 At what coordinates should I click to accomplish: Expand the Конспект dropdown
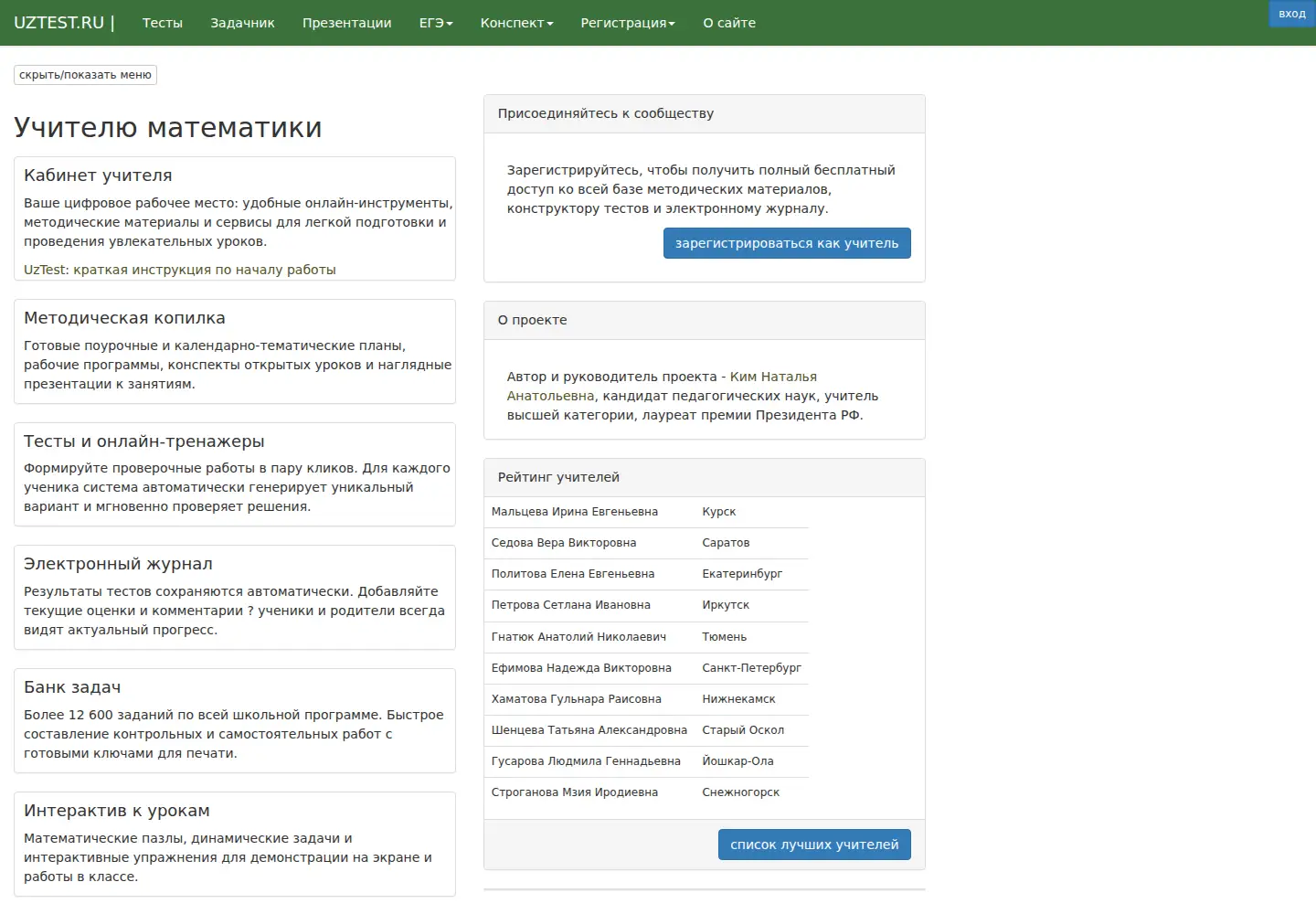click(x=516, y=23)
